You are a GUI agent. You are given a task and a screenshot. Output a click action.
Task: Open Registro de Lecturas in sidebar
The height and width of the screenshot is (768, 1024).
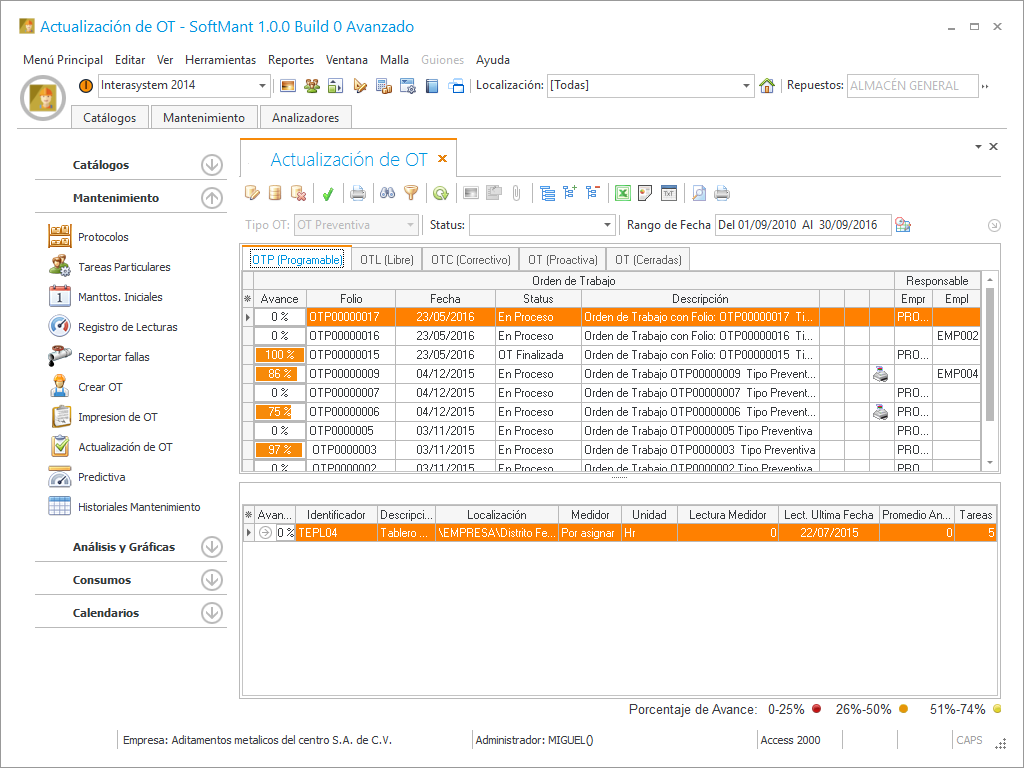click(127, 327)
